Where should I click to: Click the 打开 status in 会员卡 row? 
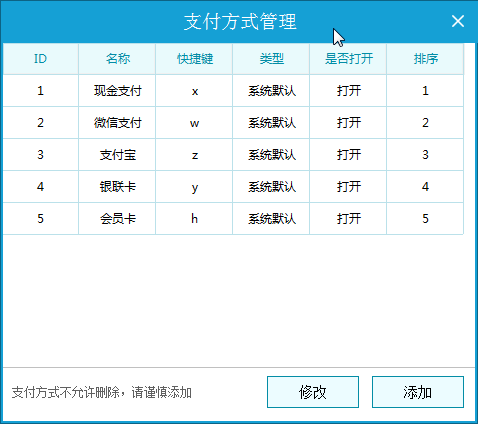348,219
